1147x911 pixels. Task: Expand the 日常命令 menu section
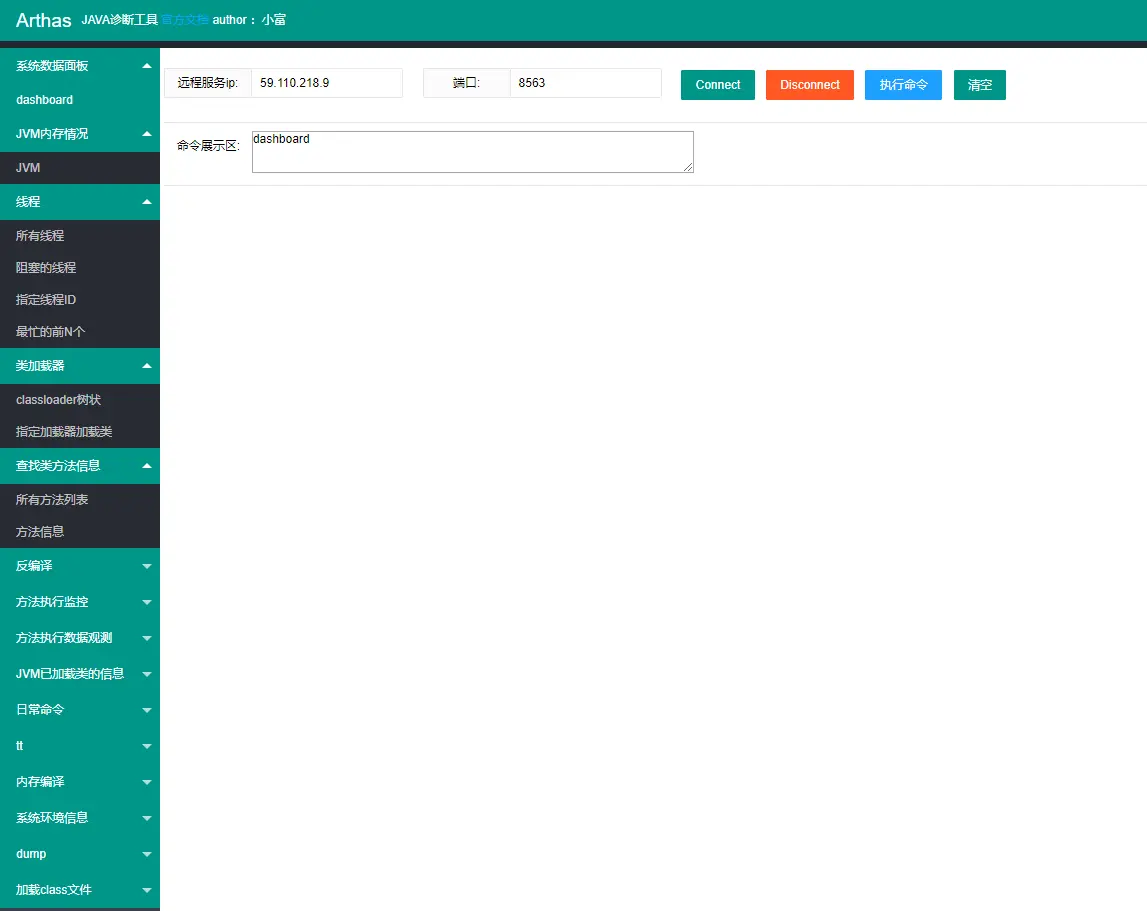[80, 709]
